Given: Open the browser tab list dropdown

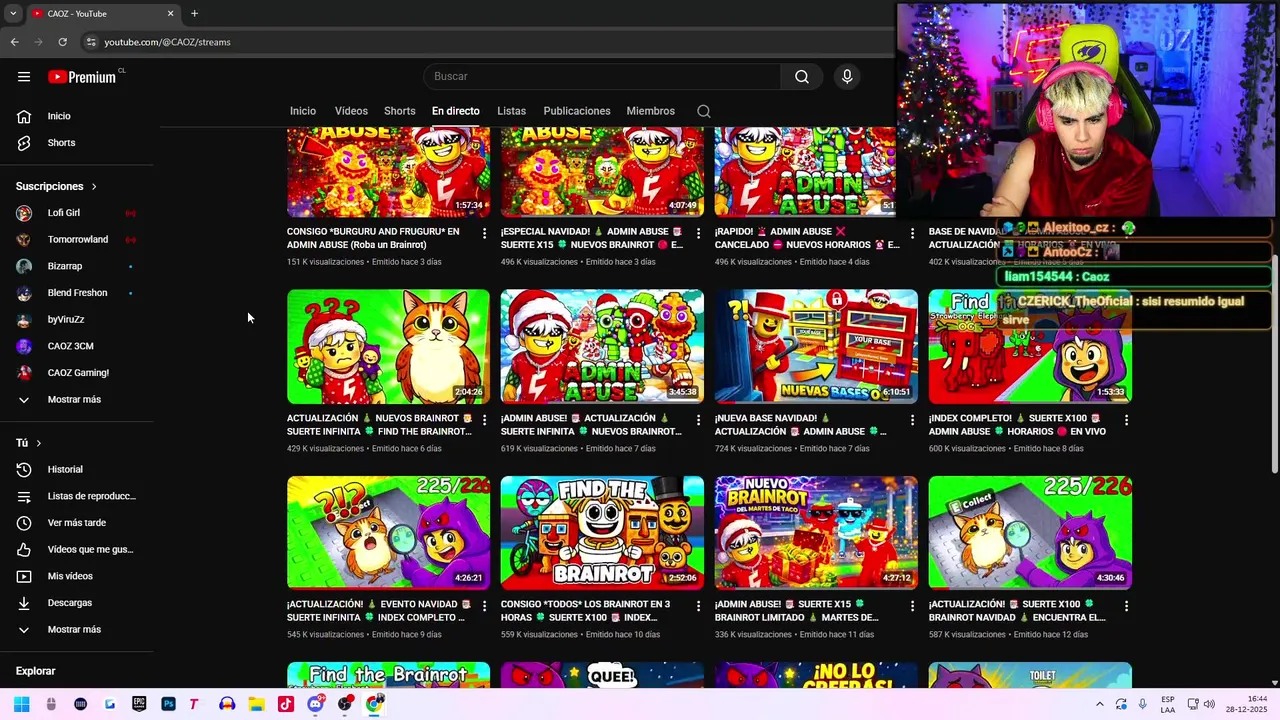Looking at the screenshot, I should pos(13,14).
